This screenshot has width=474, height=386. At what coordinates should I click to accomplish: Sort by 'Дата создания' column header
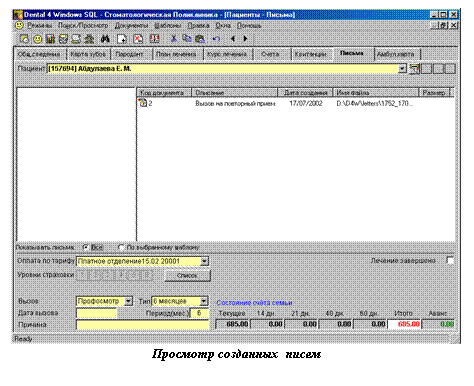tap(305, 93)
